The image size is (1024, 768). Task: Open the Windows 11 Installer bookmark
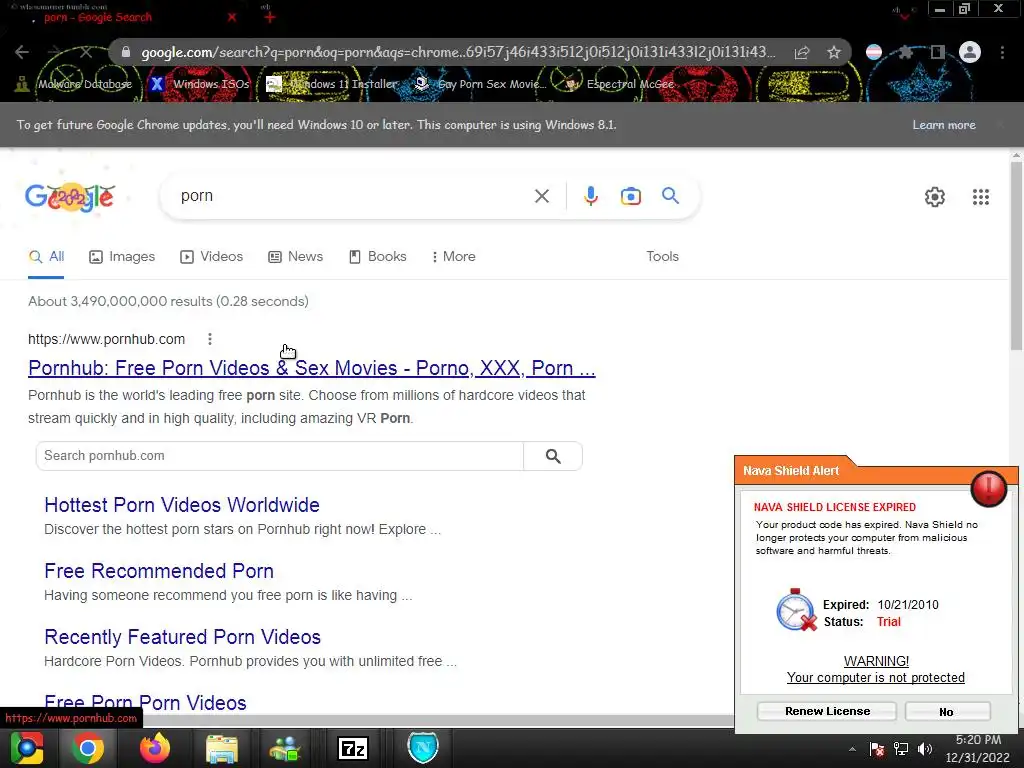click(x=332, y=84)
